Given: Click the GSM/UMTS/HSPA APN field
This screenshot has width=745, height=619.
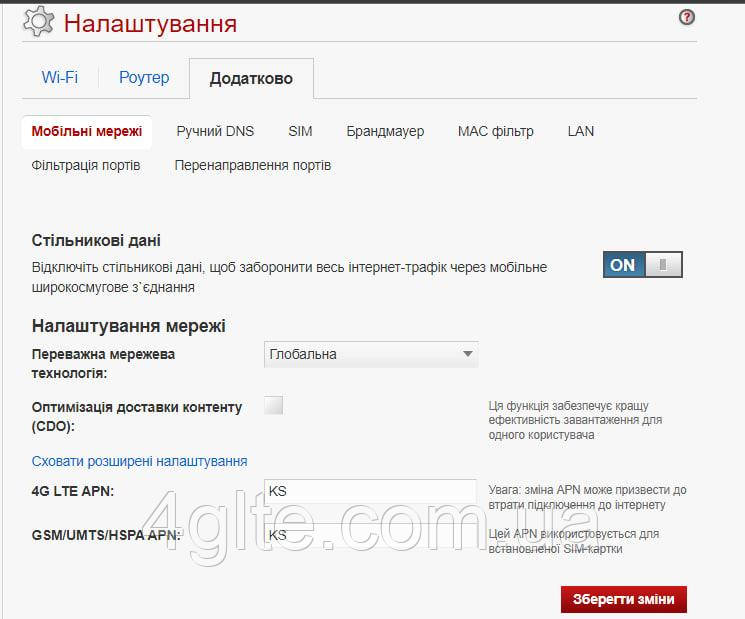Looking at the screenshot, I should click(371, 535).
